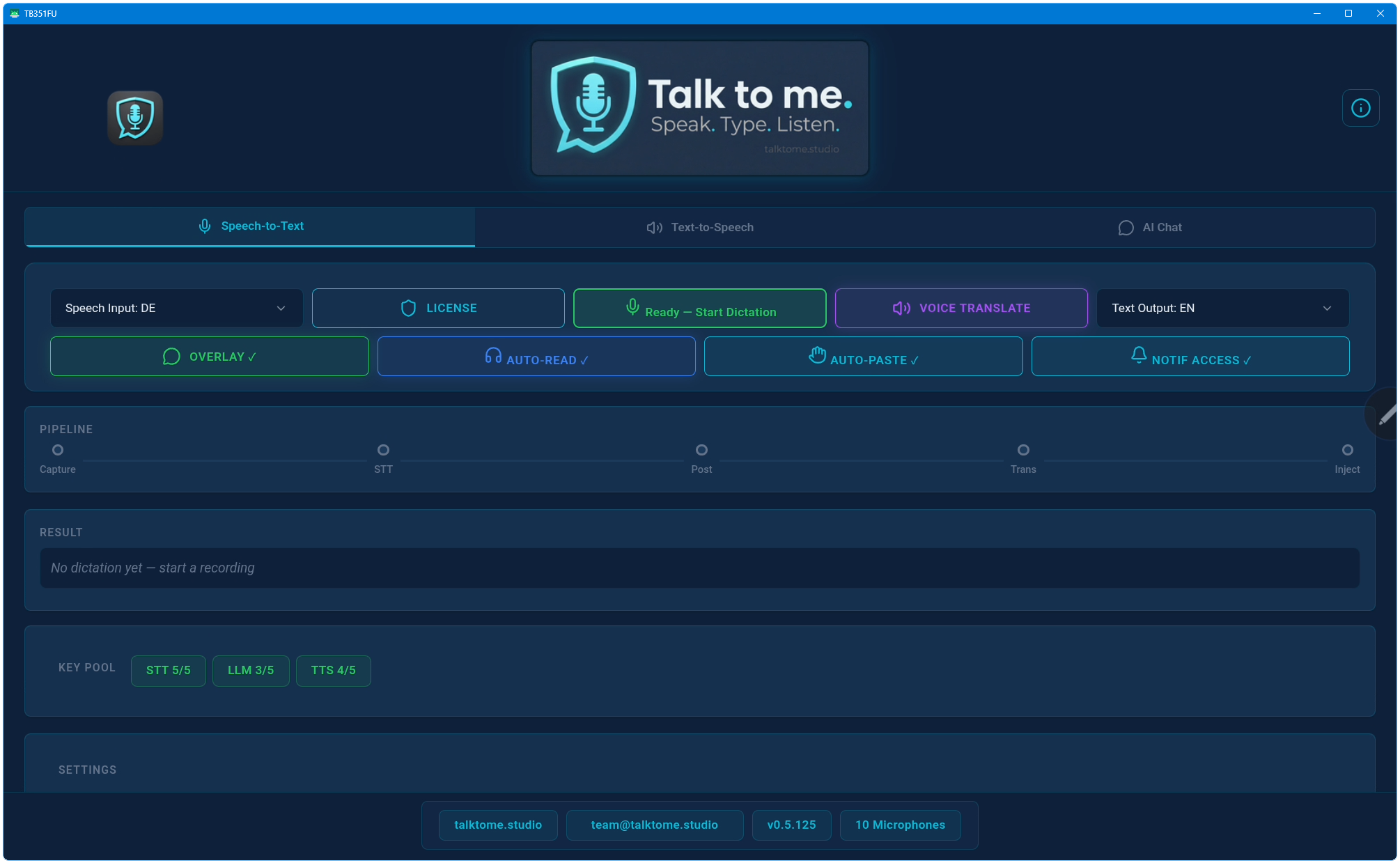The image size is (1400, 865).
Task: Click the 10 Microphones badge
Action: coord(900,825)
